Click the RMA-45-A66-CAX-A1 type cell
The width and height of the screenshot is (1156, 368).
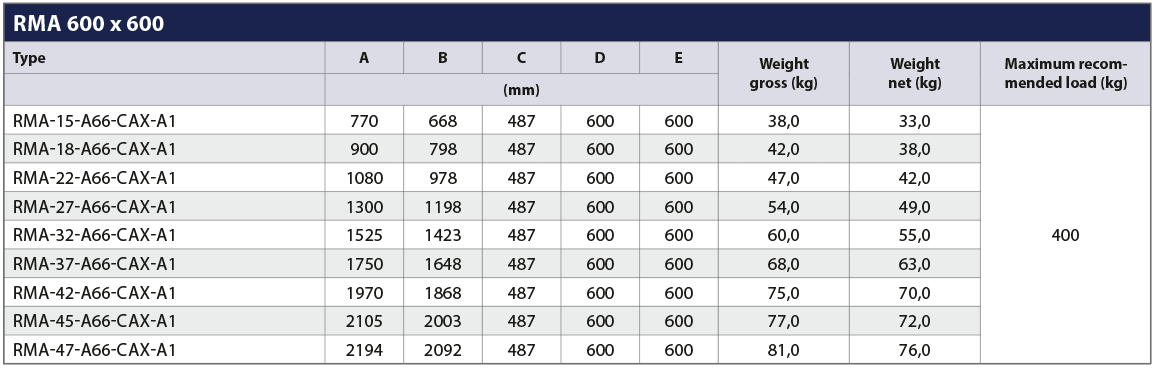tap(94, 322)
